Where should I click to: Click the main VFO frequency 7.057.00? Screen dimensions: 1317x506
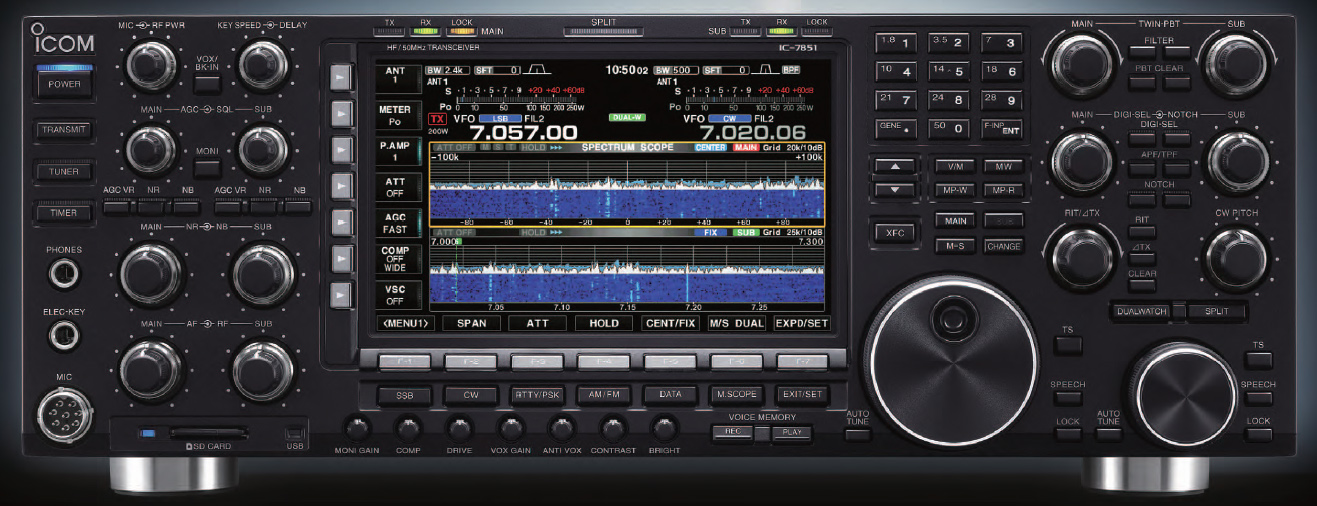coord(524,132)
